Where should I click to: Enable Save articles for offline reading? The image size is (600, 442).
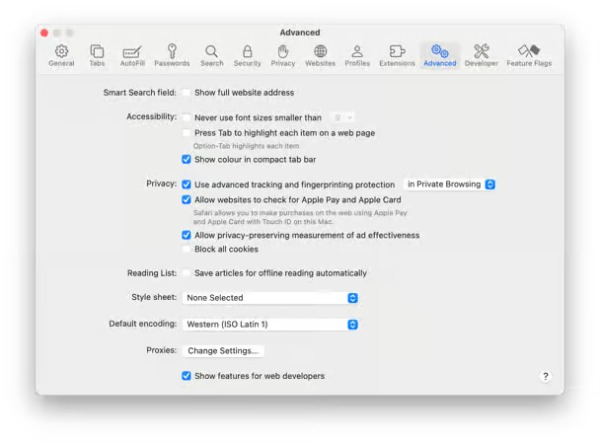186,273
